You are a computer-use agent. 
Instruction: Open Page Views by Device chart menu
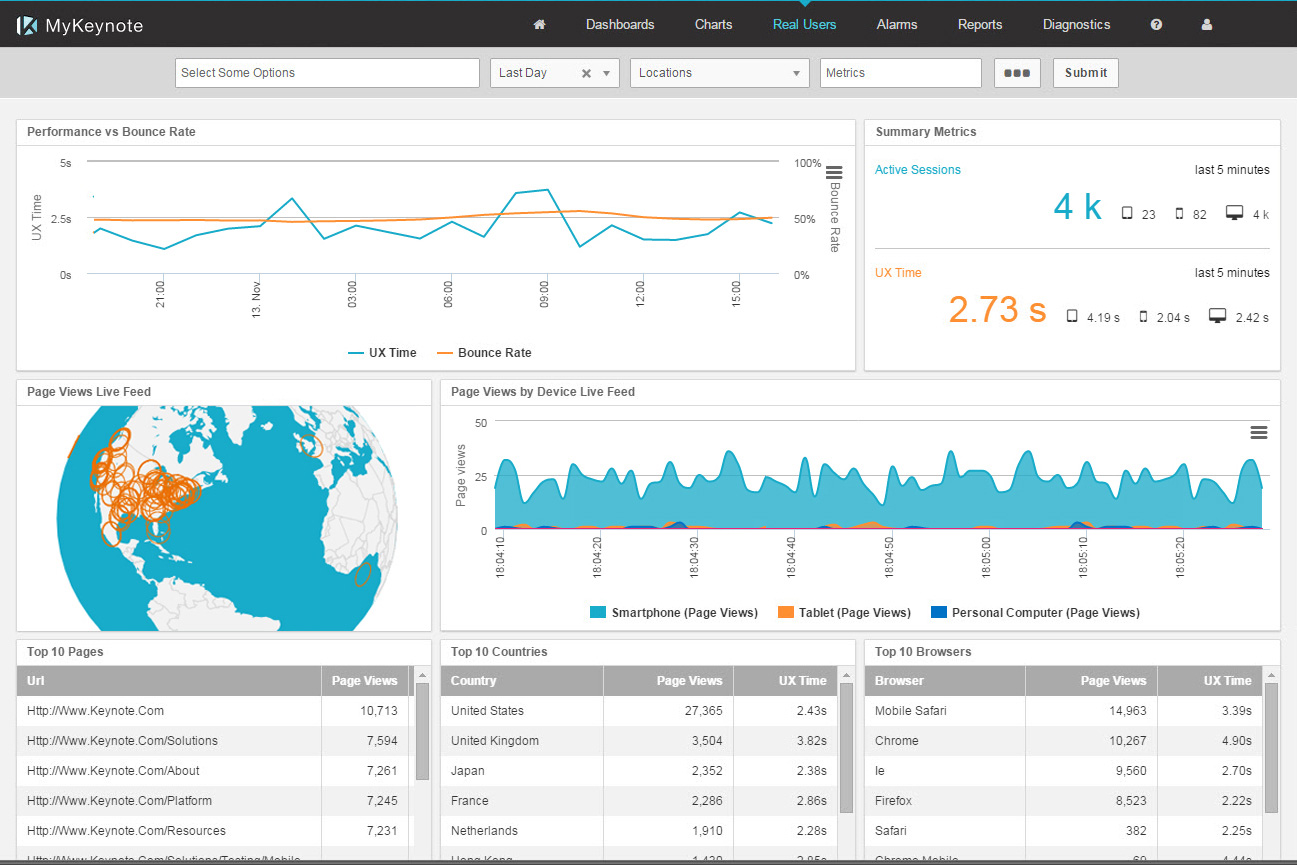[x=1259, y=432]
